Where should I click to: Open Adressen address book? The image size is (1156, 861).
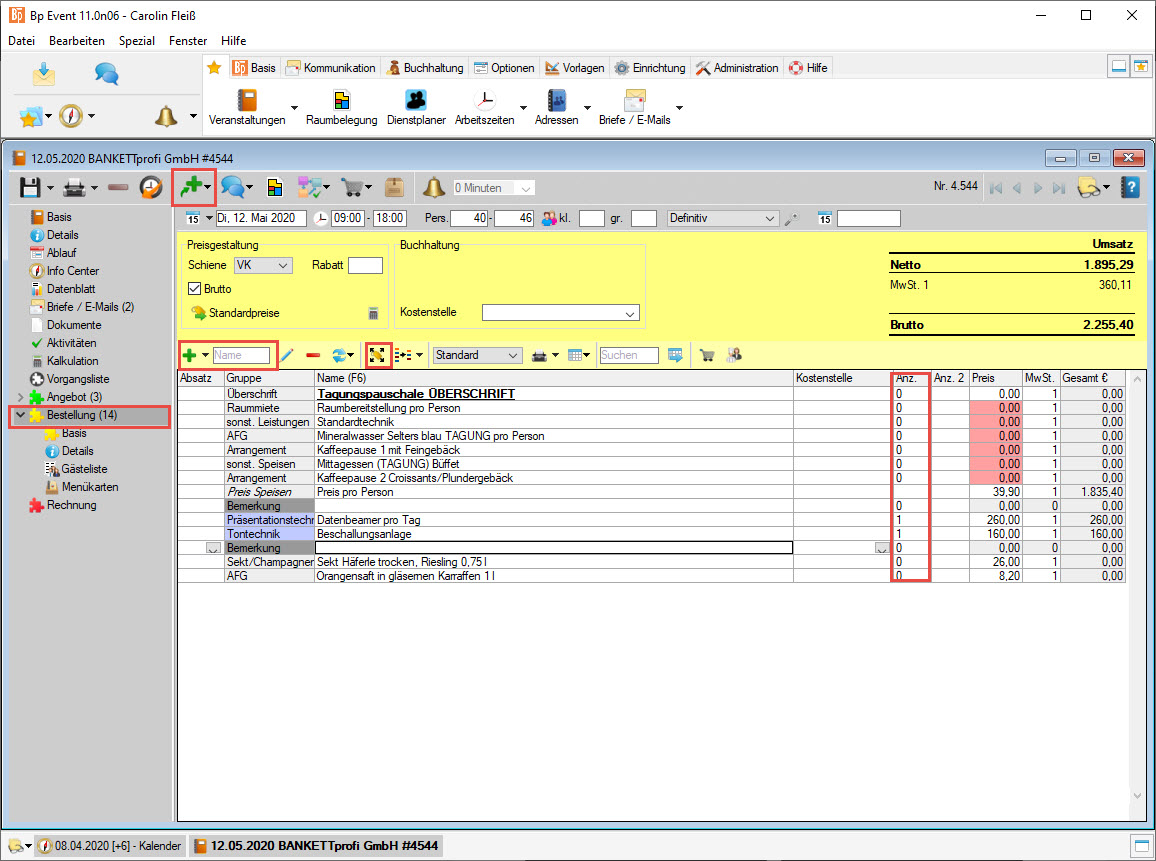(x=557, y=101)
